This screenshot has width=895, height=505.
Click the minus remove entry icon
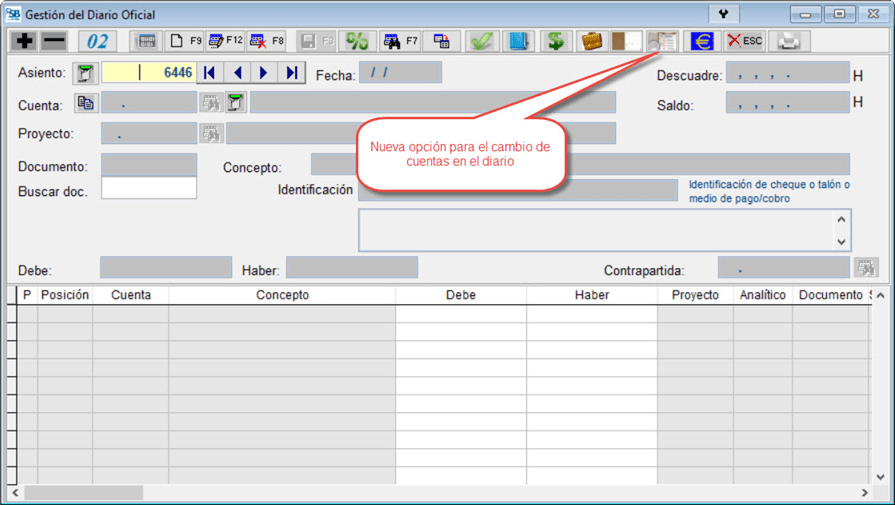pyautogui.click(x=54, y=41)
